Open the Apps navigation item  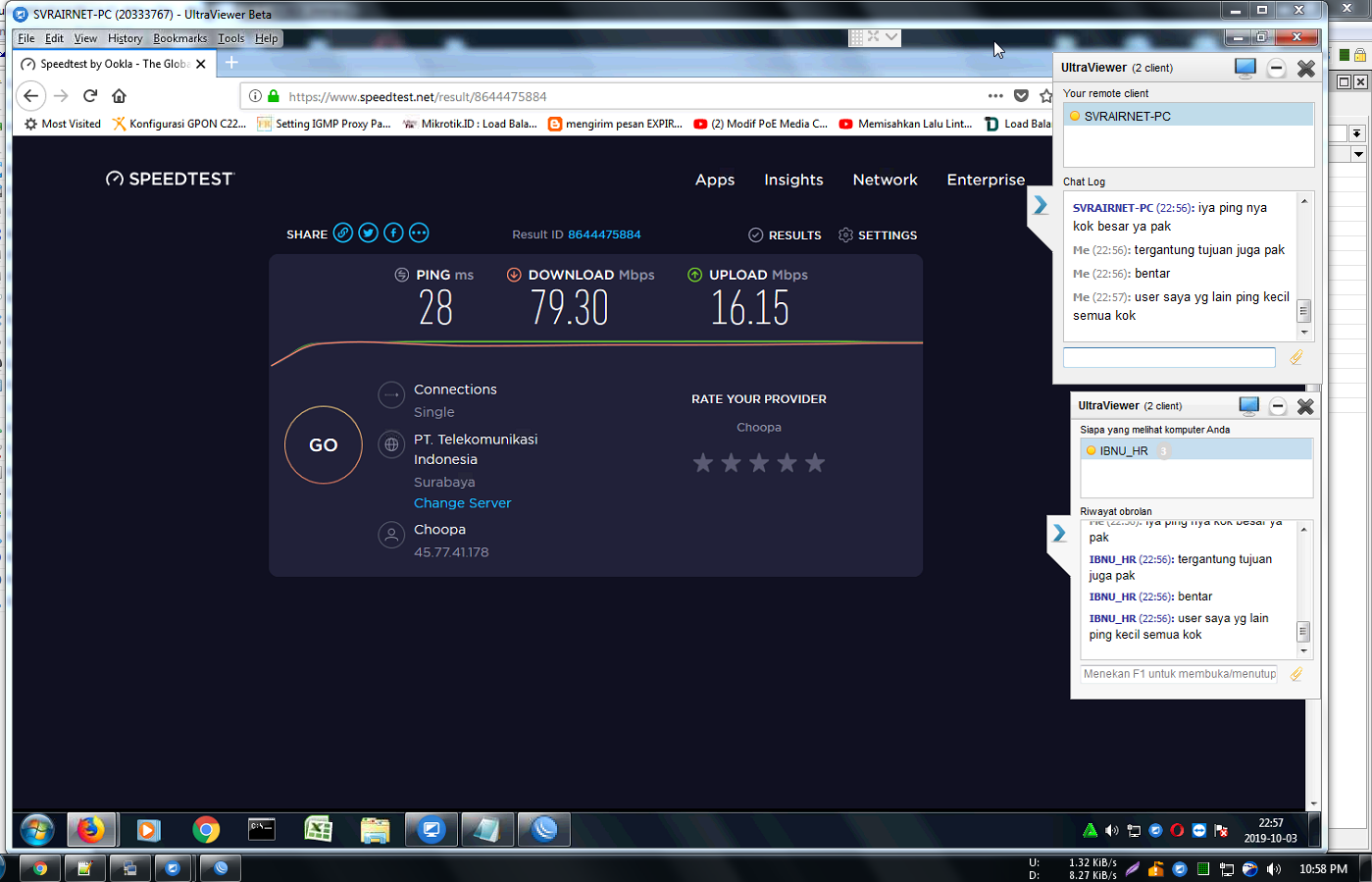point(715,180)
